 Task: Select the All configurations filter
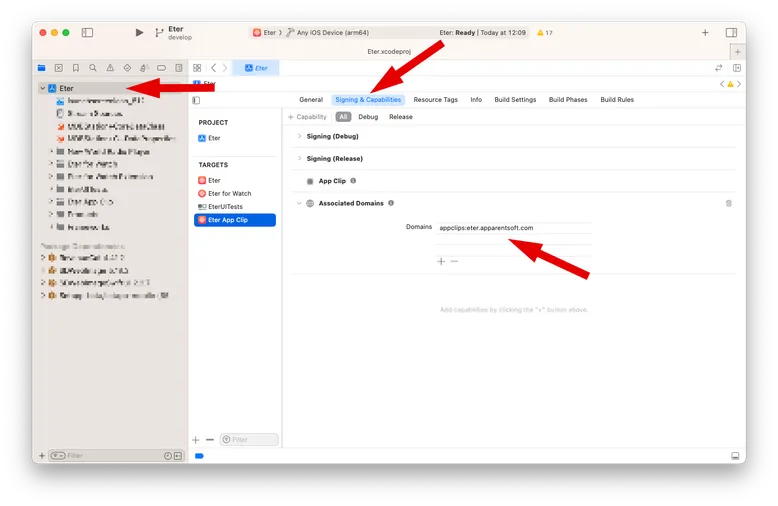[343, 117]
